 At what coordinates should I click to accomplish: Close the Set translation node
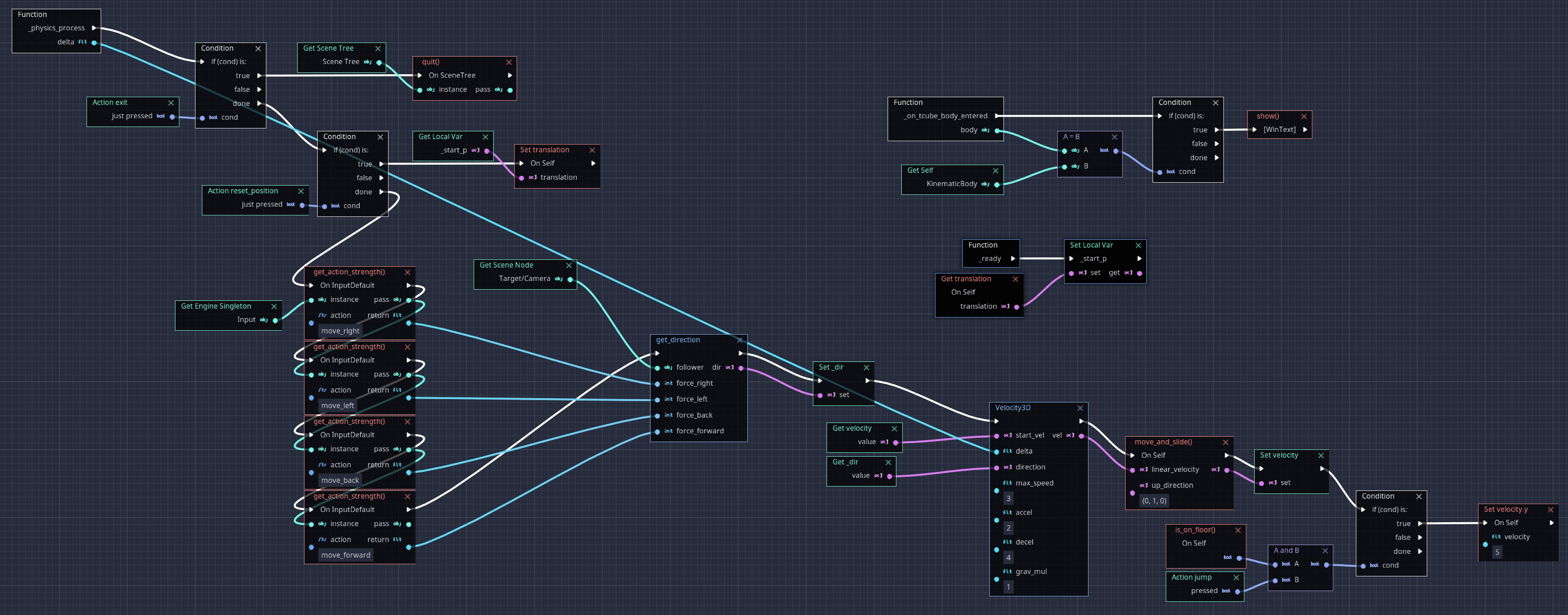591,150
